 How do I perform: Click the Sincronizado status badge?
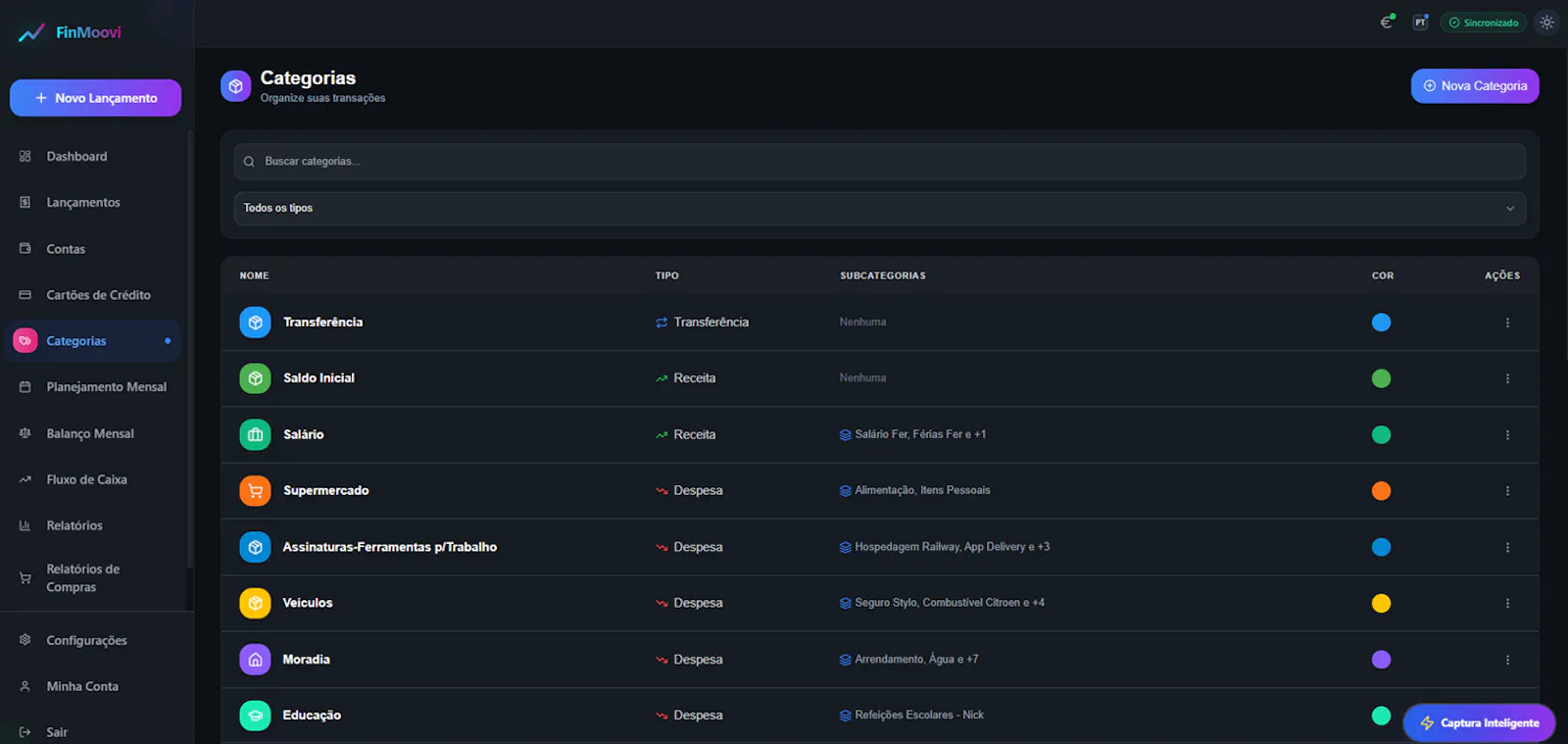1483,23
